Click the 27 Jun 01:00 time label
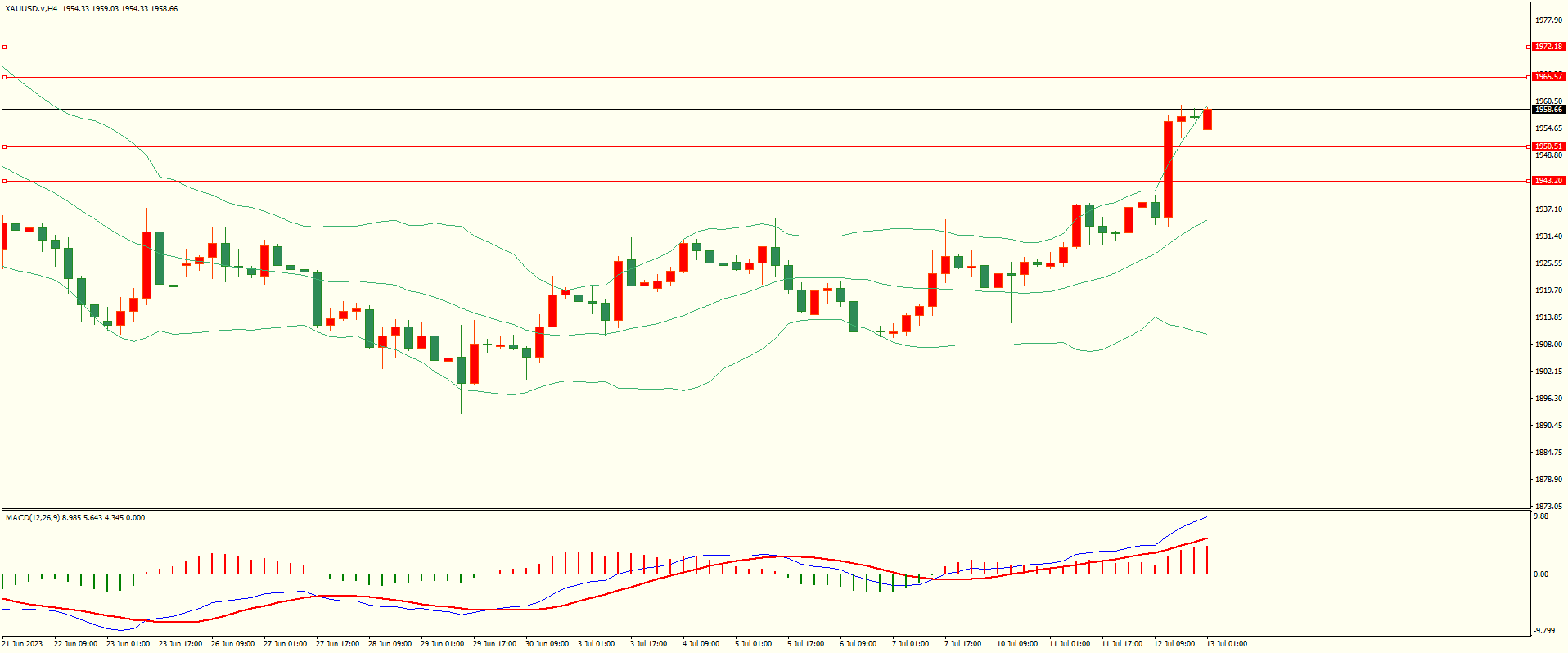This screenshot has height=653, width=1568. (285, 644)
